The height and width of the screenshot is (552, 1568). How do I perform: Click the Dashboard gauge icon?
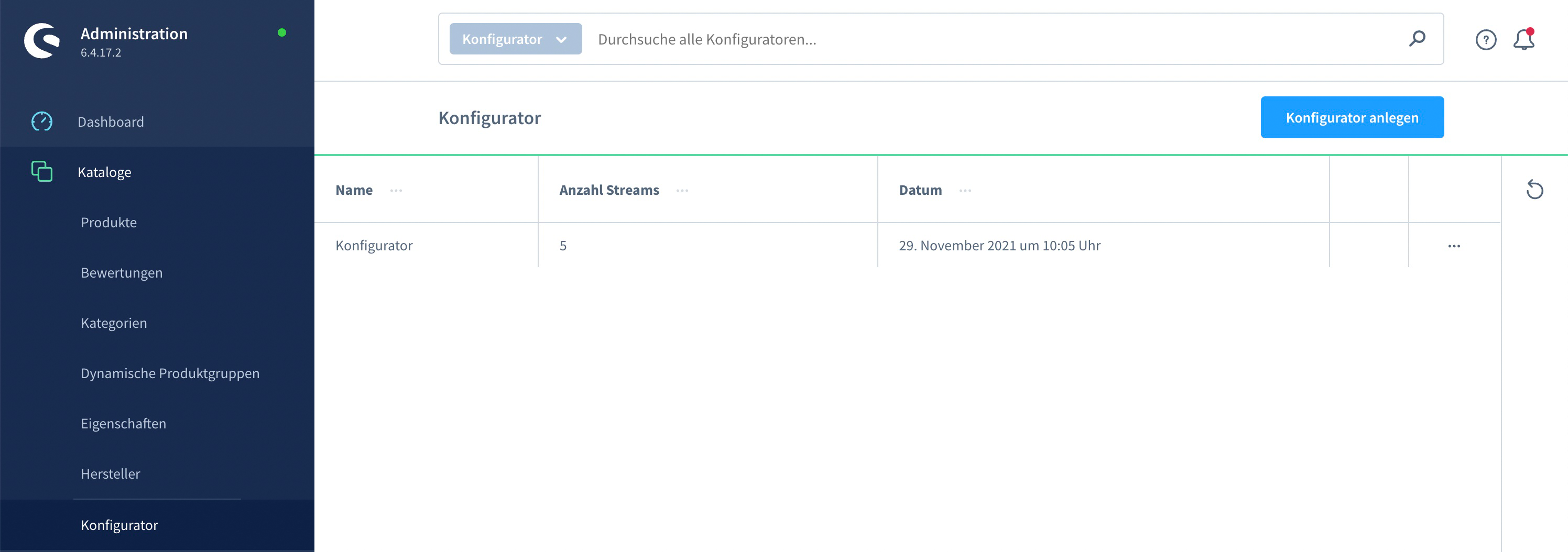point(42,122)
